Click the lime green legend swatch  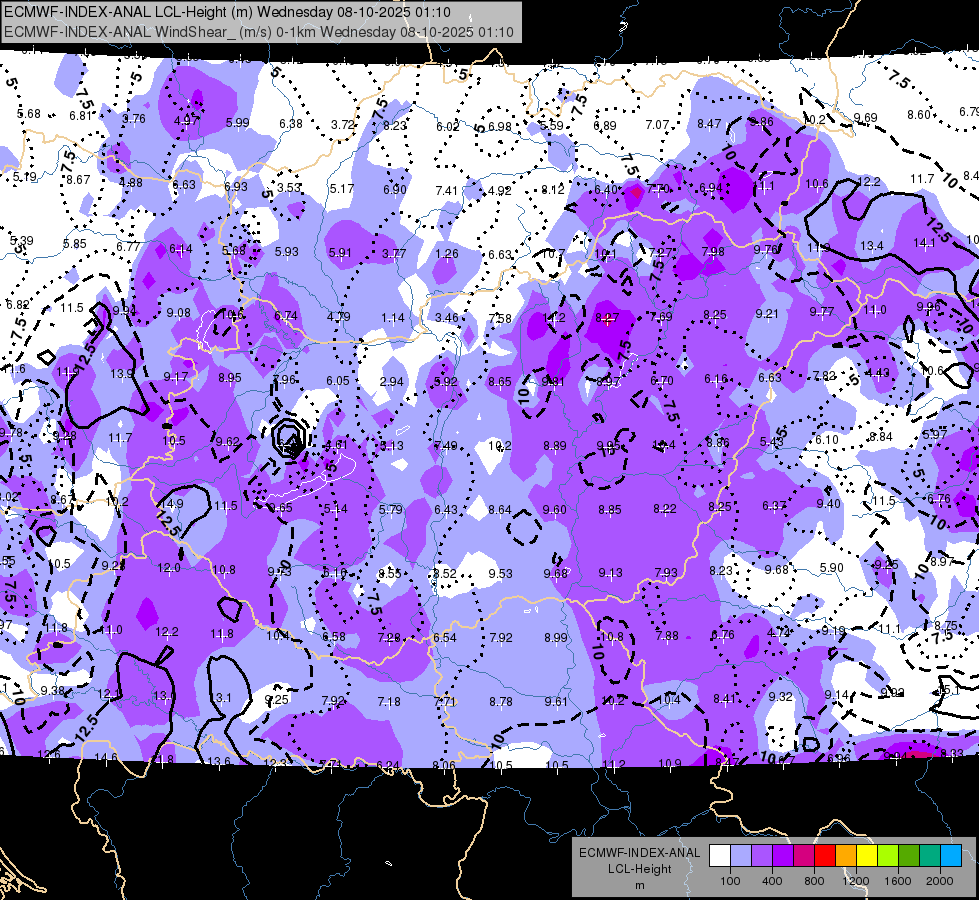(888, 856)
